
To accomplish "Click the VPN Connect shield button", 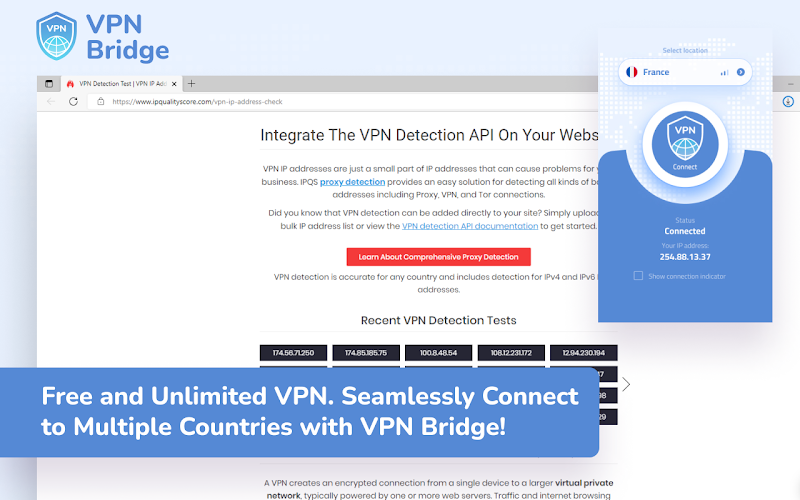I will click(685, 143).
